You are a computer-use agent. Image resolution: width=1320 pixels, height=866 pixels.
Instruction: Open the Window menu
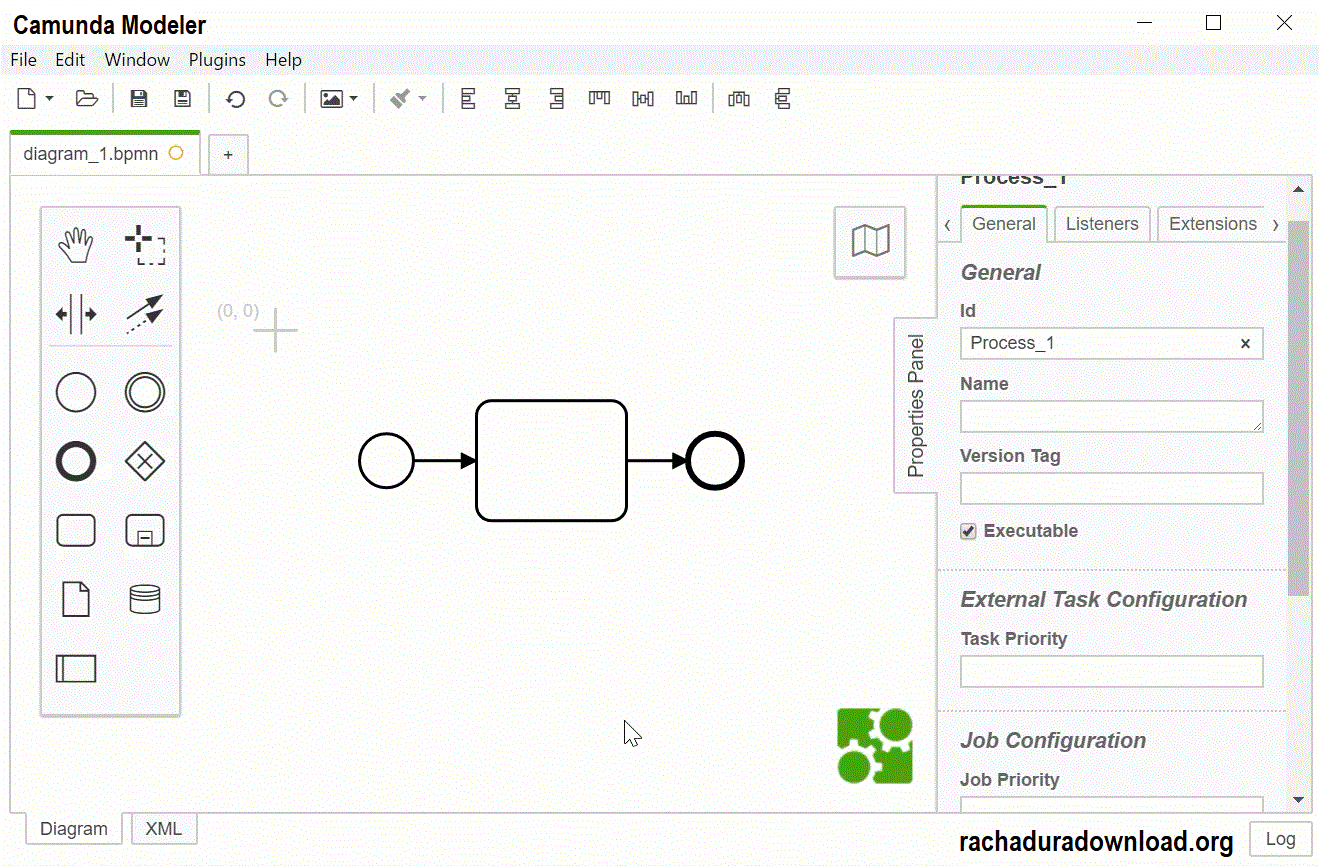pyautogui.click(x=137, y=60)
